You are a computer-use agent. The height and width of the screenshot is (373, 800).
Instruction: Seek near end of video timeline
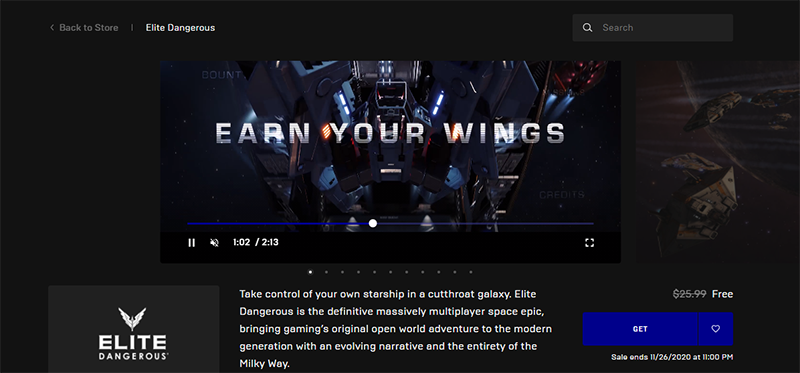(x=582, y=223)
